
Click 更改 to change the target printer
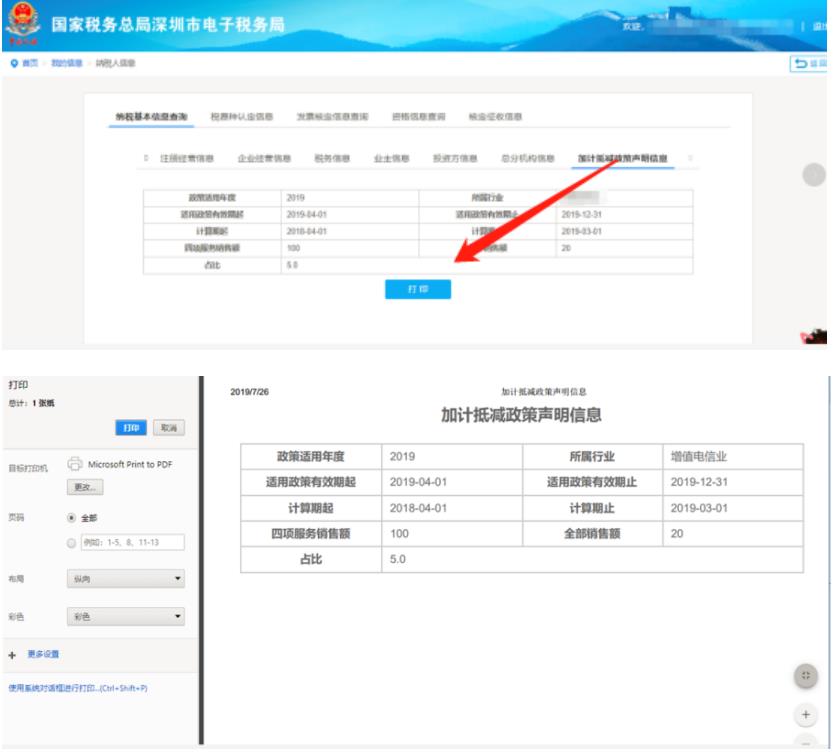pyautogui.click(x=85, y=487)
